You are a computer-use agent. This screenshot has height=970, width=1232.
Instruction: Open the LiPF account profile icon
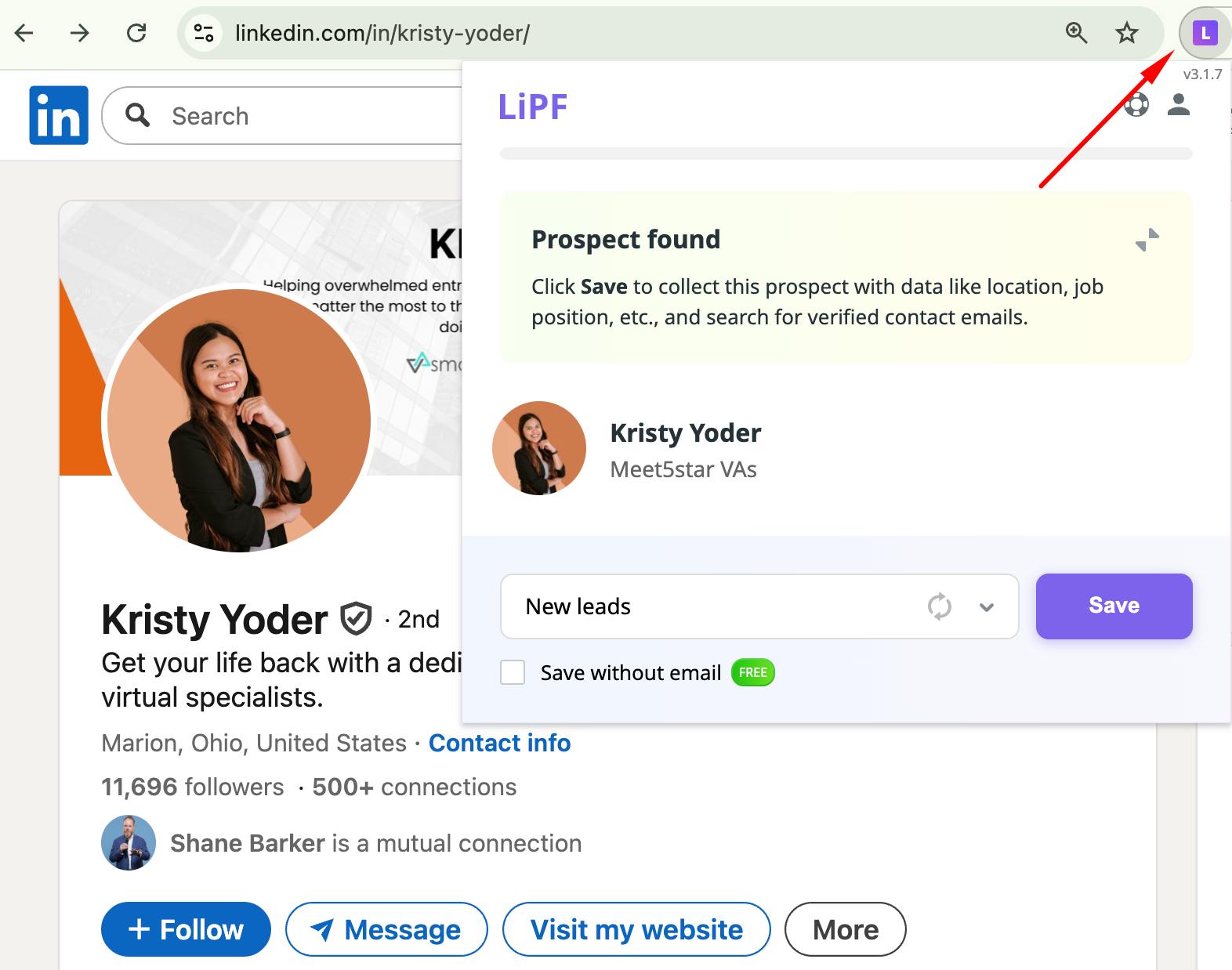(x=1178, y=104)
